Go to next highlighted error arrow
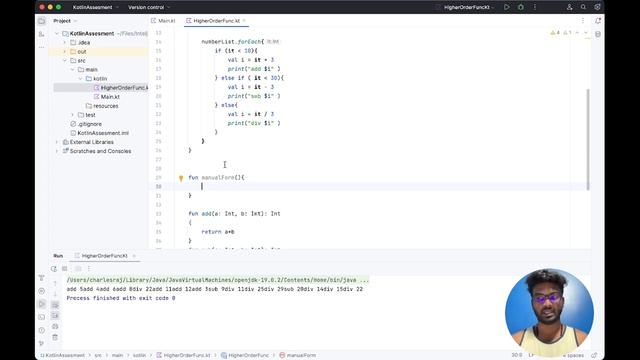Viewport: 640px width, 360px height. [586, 33]
